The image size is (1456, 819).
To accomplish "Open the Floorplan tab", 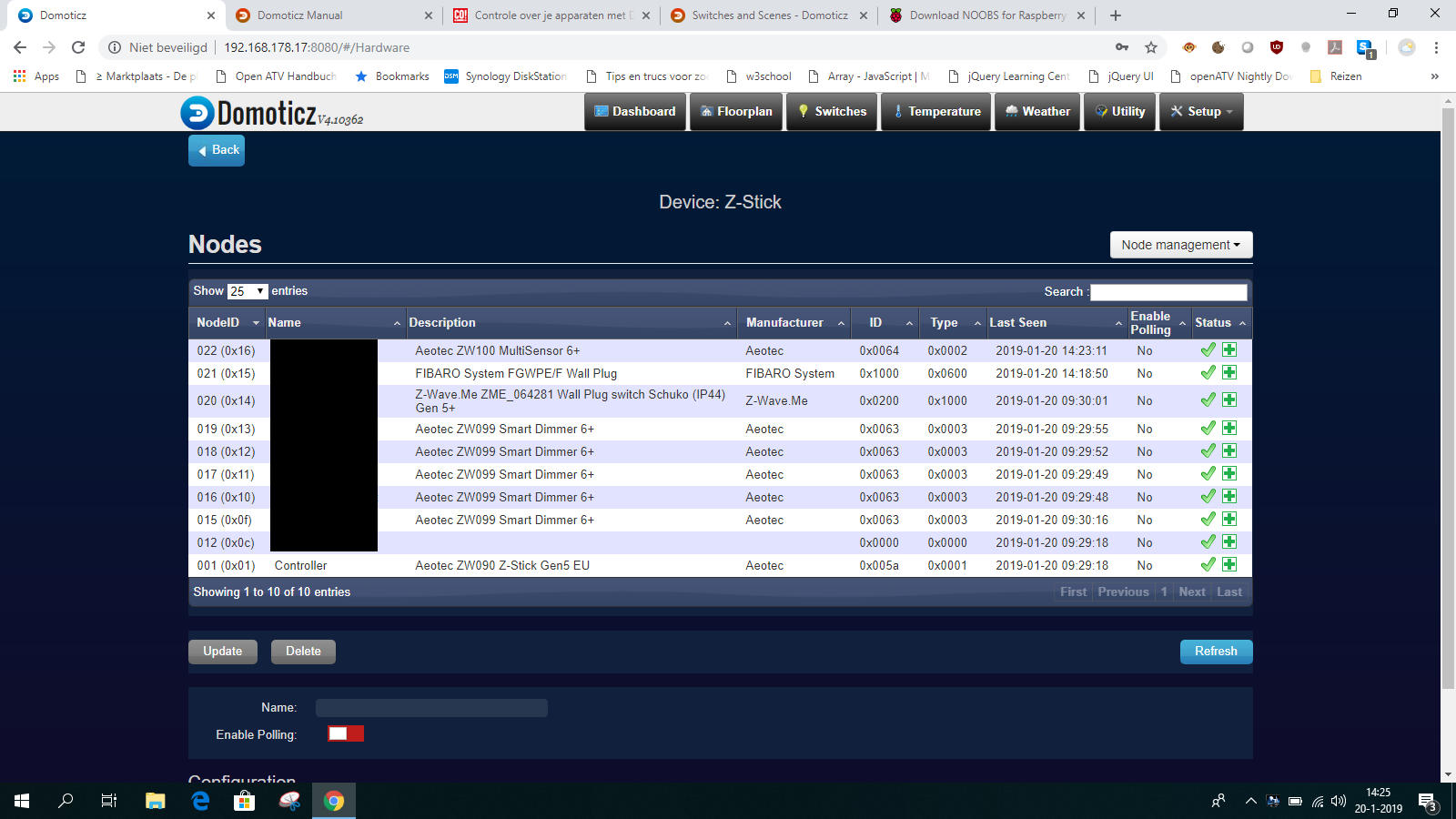I will (x=736, y=112).
